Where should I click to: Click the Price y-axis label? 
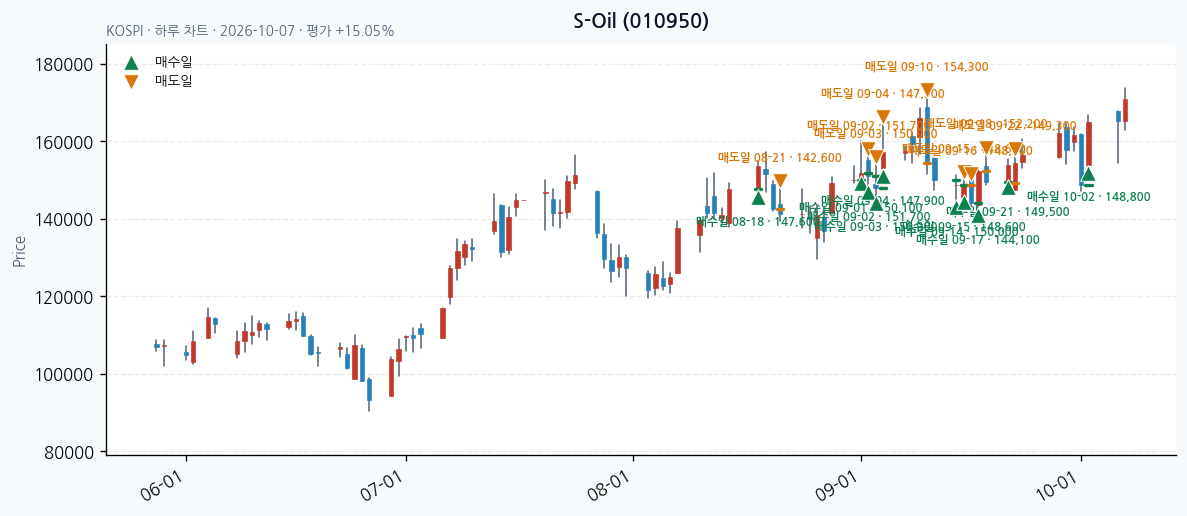tap(19, 251)
